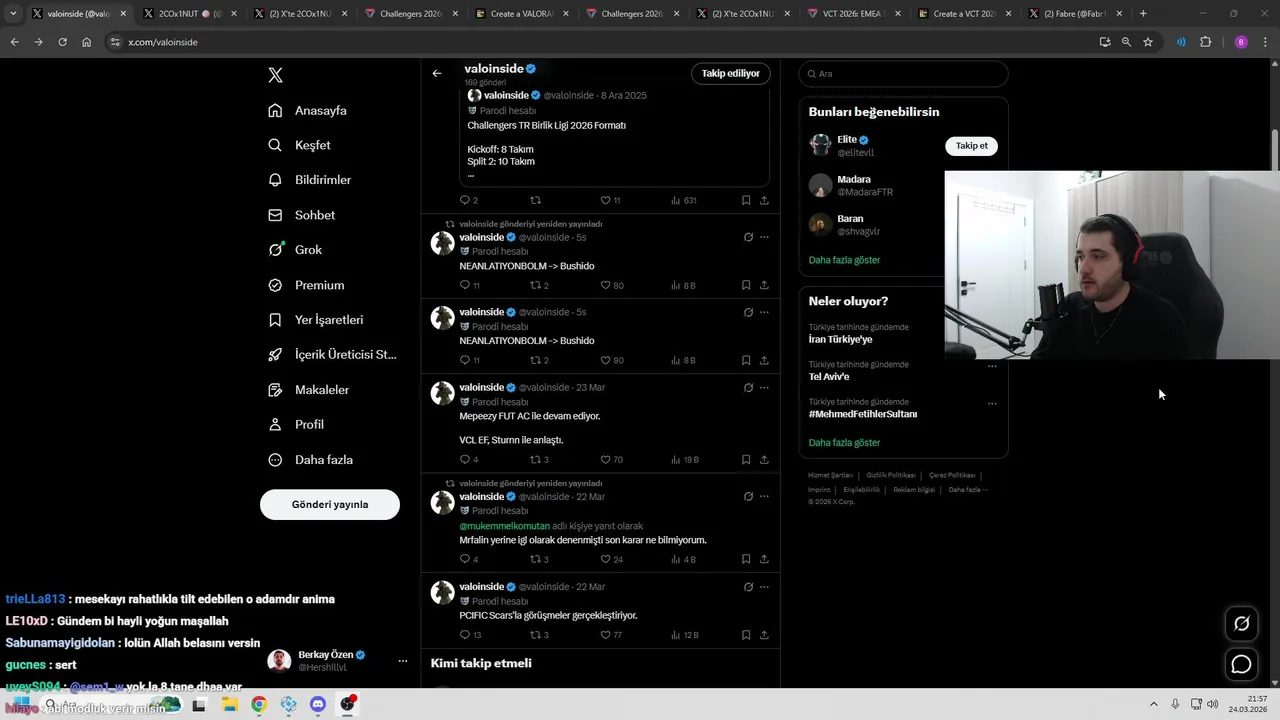
Task: Show hidden system tray icons
Action: click(1153, 704)
